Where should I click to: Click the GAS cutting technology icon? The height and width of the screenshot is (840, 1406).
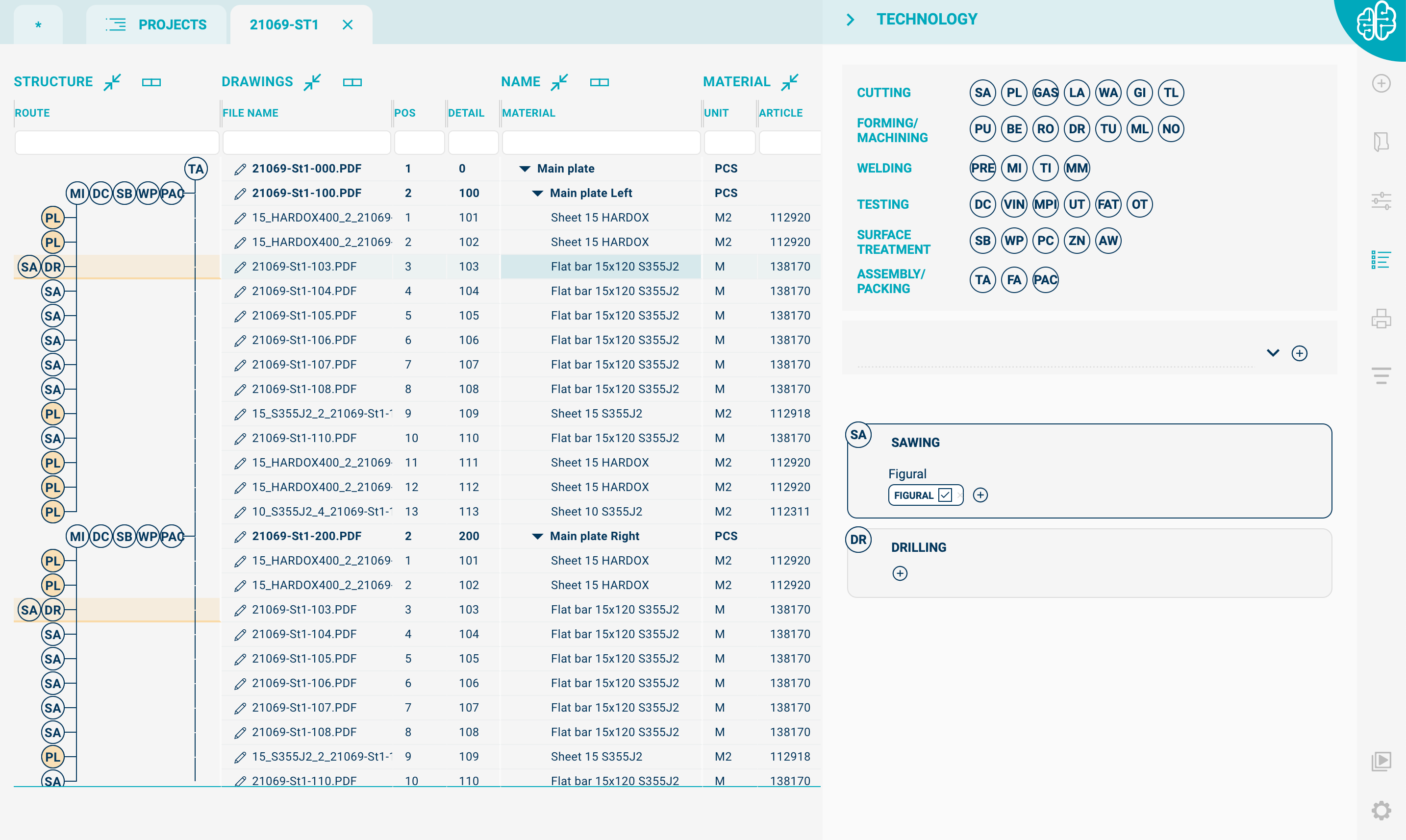pos(1045,93)
